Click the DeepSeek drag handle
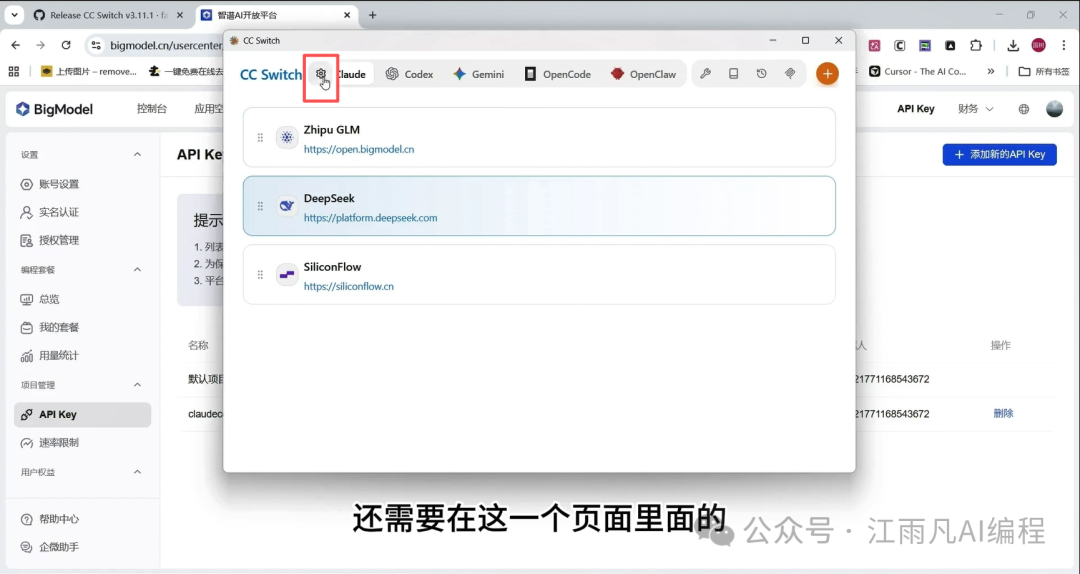Screen dimensions: 1080x574 click(x=260, y=206)
